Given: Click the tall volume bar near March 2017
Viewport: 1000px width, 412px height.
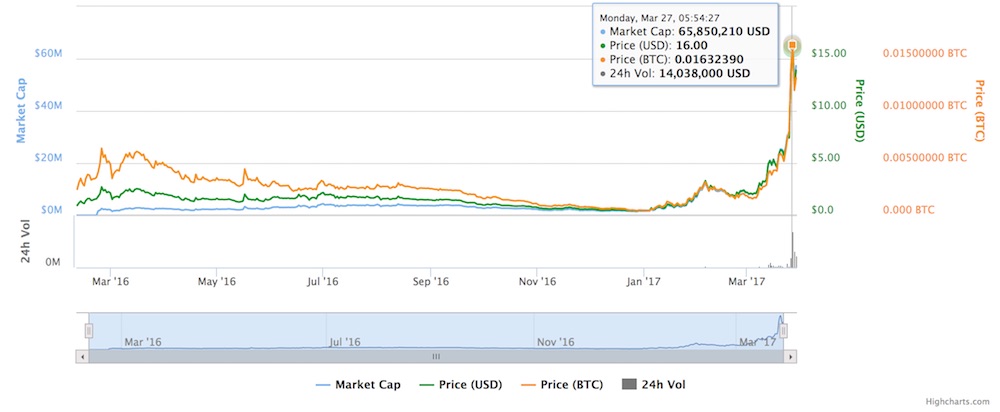Looking at the screenshot, I should pos(793,250).
